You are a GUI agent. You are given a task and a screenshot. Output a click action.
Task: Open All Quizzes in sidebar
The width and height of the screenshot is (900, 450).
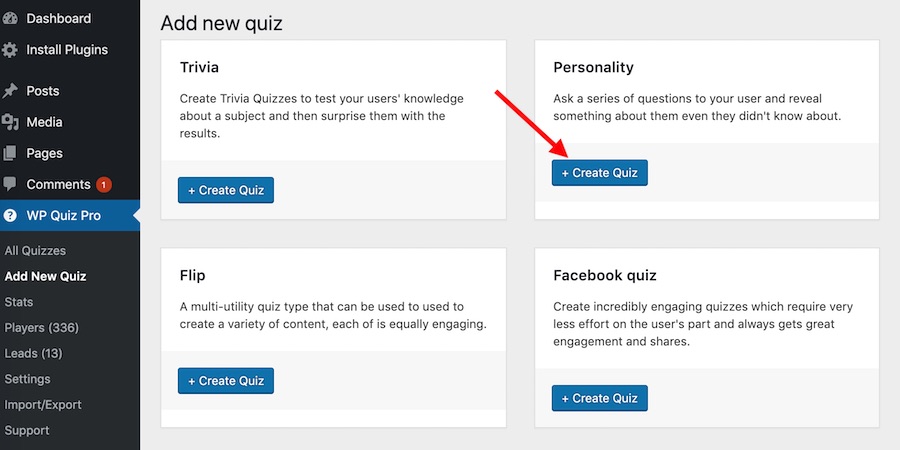35,251
